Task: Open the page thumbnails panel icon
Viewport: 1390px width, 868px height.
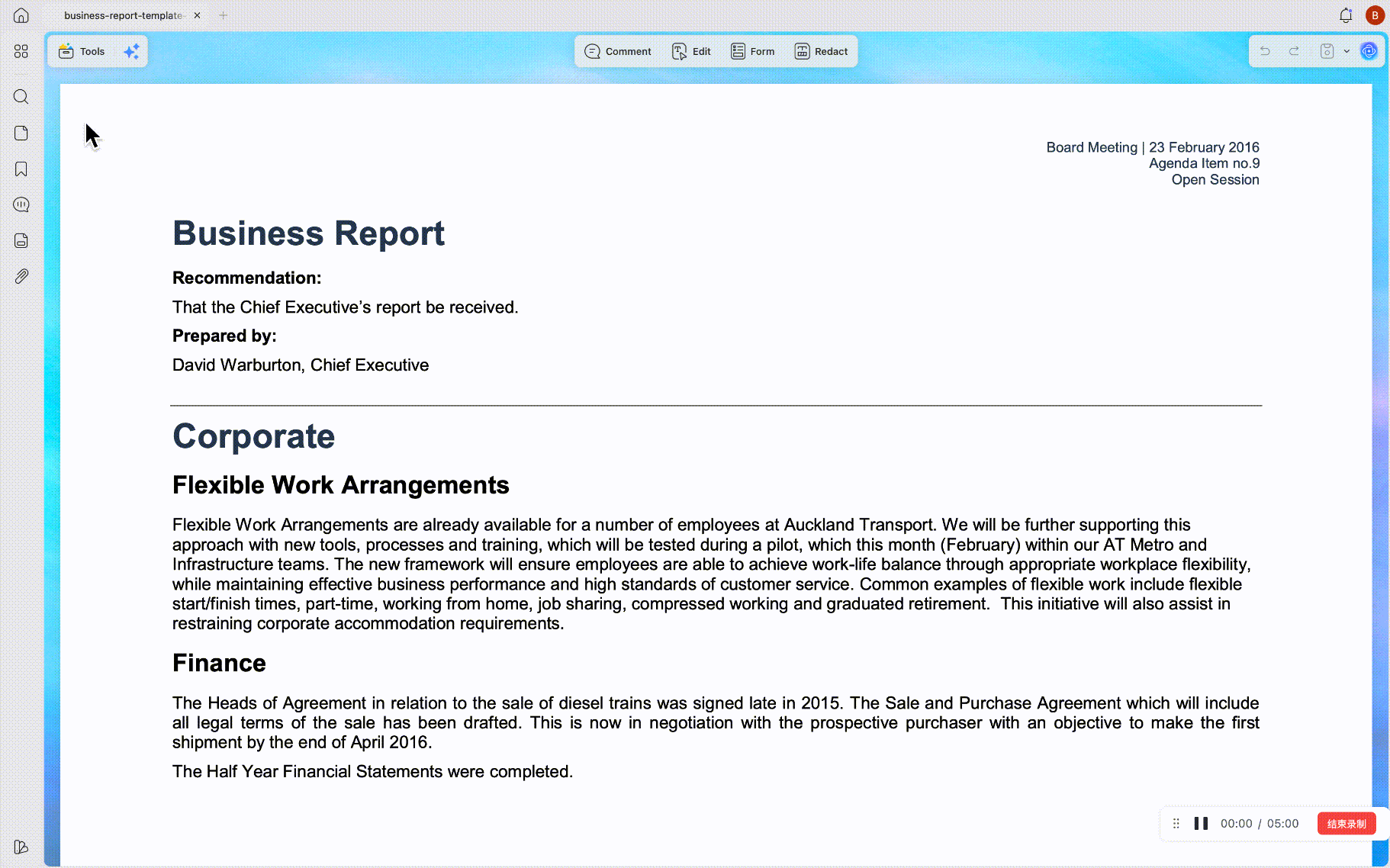Action: point(21,133)
